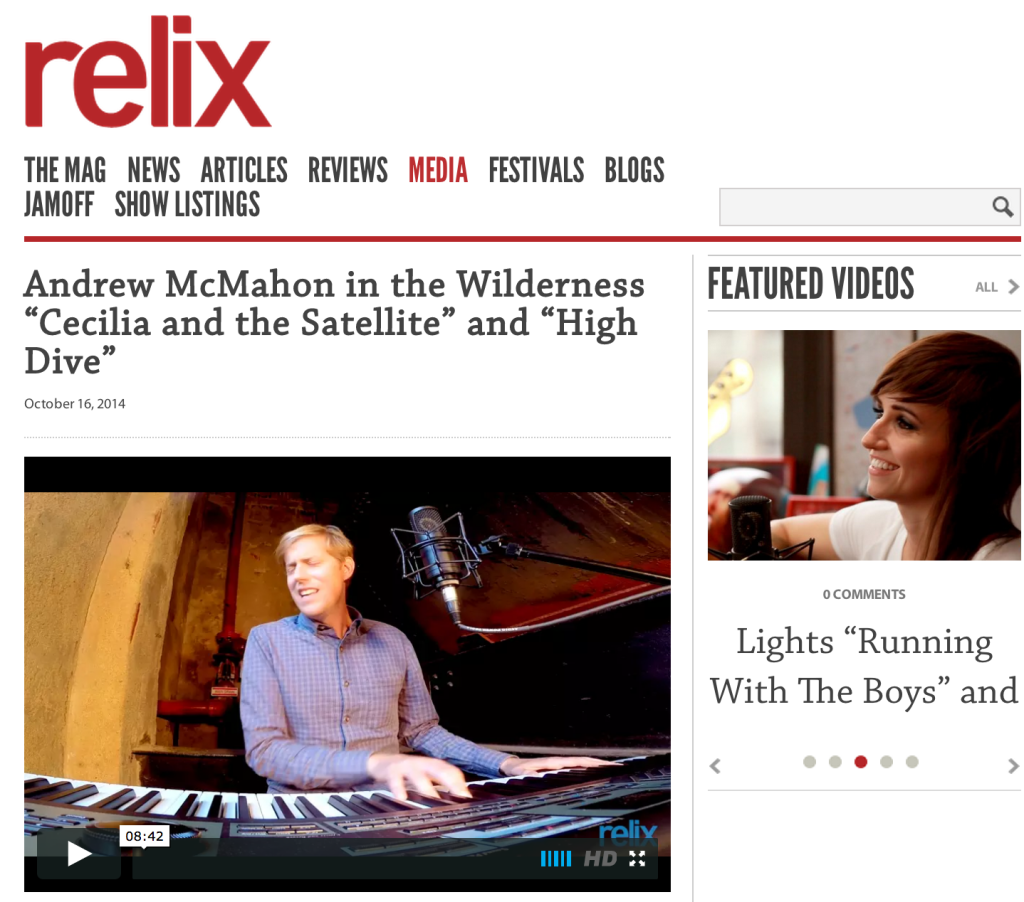Open the FESTIVALS navigation item
The image size is (1024, 902).
[536, 170]
